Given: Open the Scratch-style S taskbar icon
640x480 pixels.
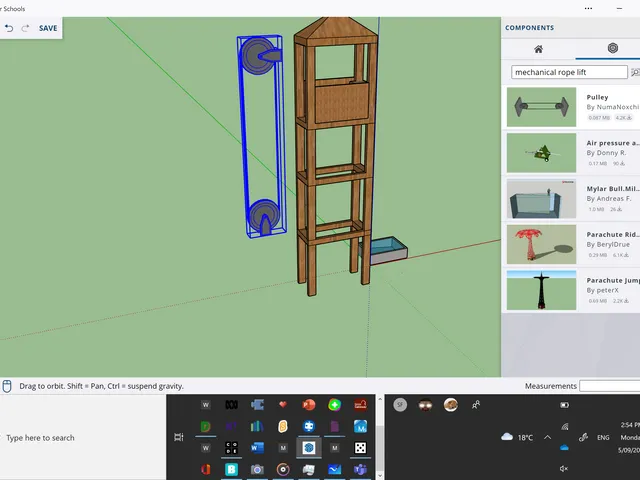Looking at the screenshot, I should tap(283, 427).
